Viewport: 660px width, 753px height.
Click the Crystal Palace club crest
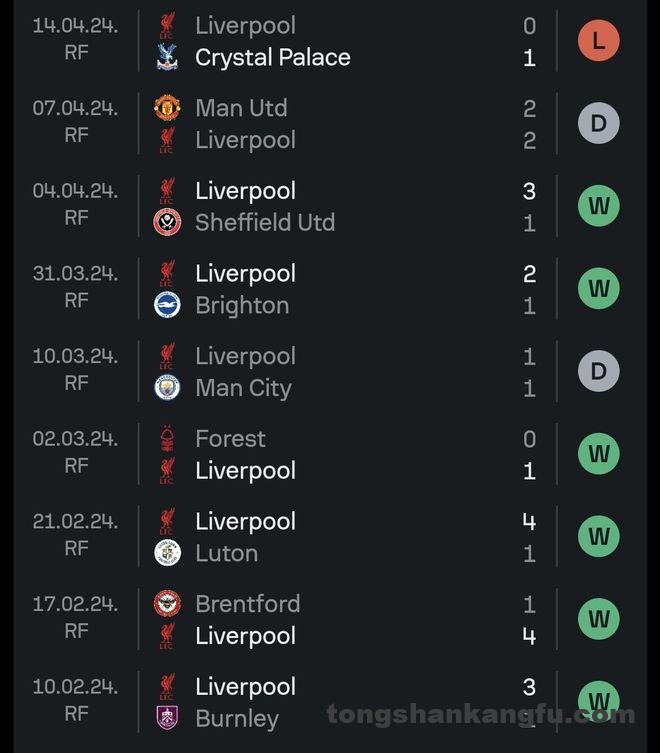[x=167, y=57]
